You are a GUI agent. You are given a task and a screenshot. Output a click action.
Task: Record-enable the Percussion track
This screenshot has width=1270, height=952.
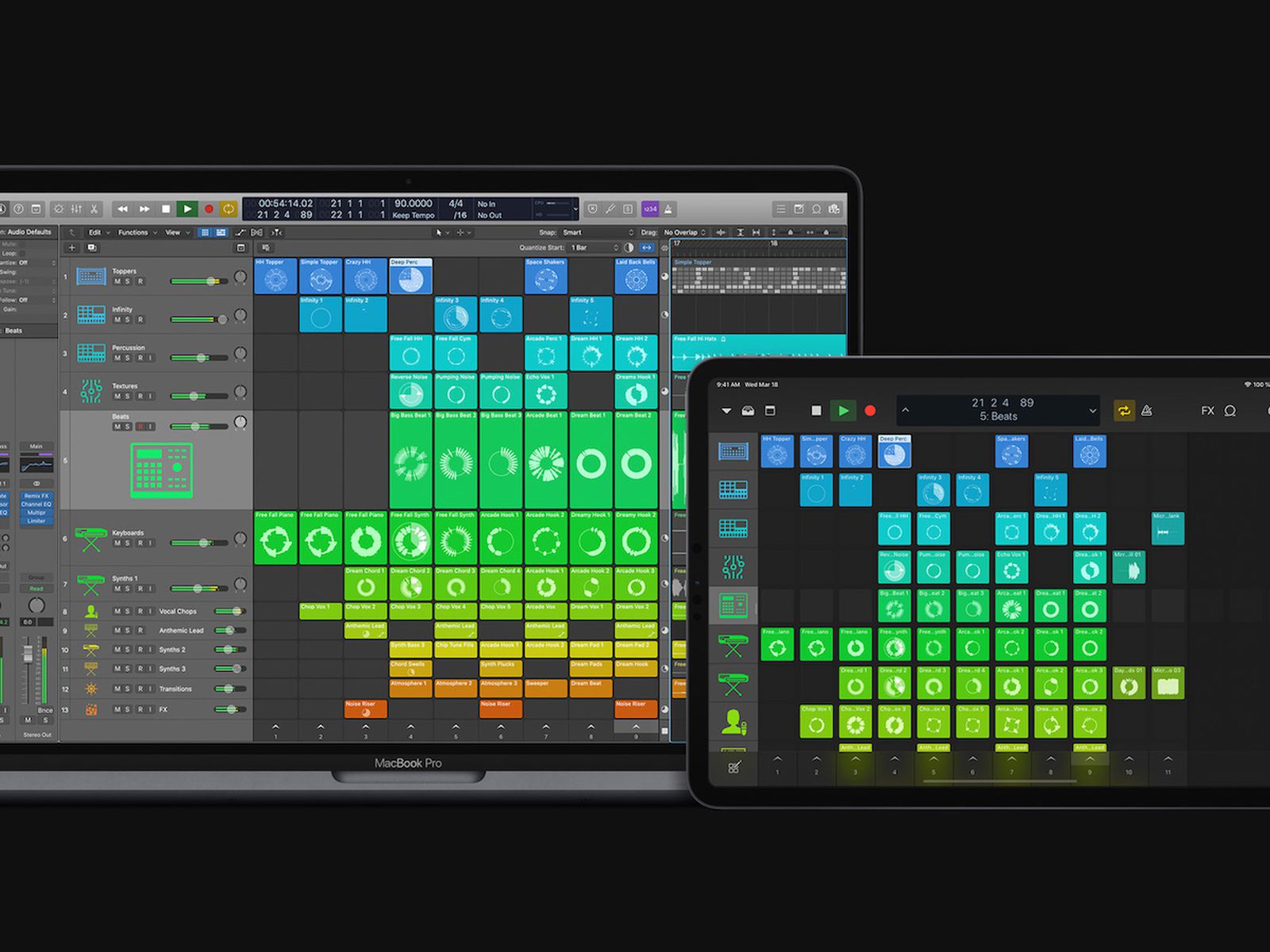click(x=140, y=358)
